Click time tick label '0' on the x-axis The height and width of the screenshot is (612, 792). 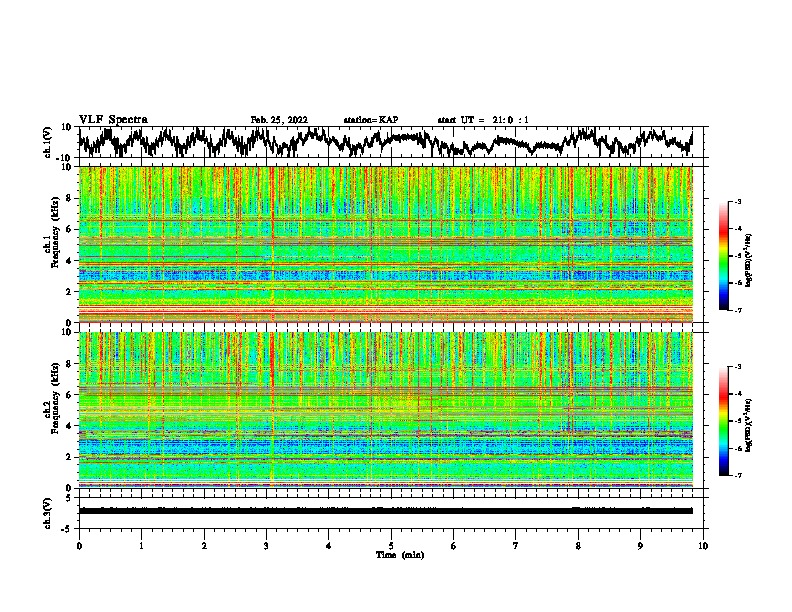[79, 546]
